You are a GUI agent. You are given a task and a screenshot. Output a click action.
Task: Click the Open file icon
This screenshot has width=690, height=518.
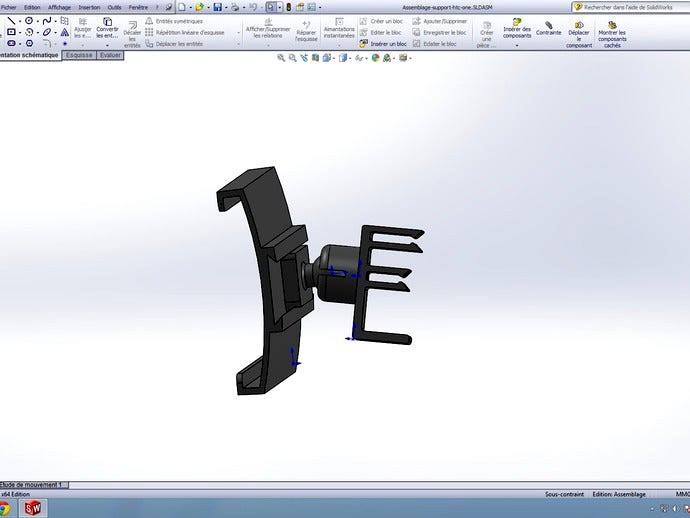[x=199, y=7]
